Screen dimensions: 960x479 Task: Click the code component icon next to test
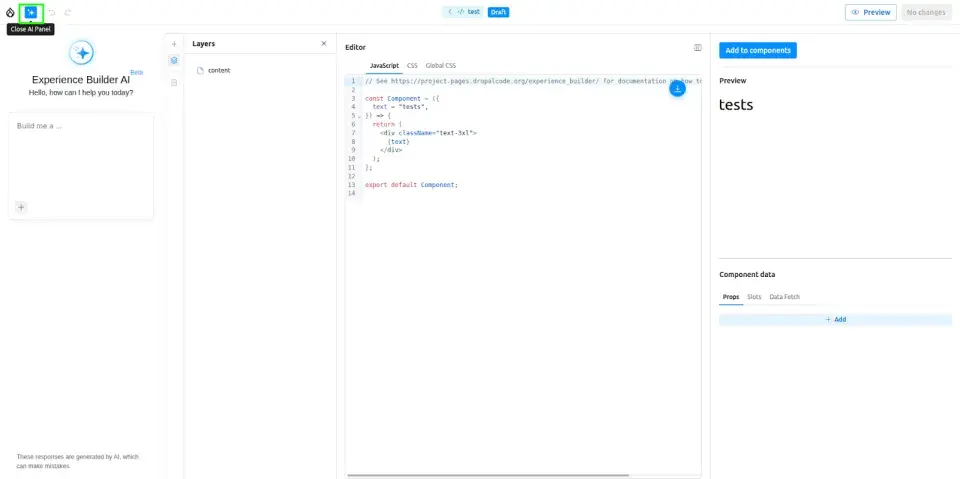(x=460, y=12)
